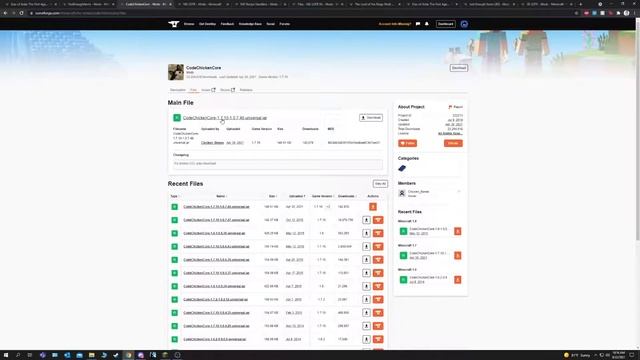The image size is (640, 360).
Task: Open the license link in About Project
Action: coord(451,133)
